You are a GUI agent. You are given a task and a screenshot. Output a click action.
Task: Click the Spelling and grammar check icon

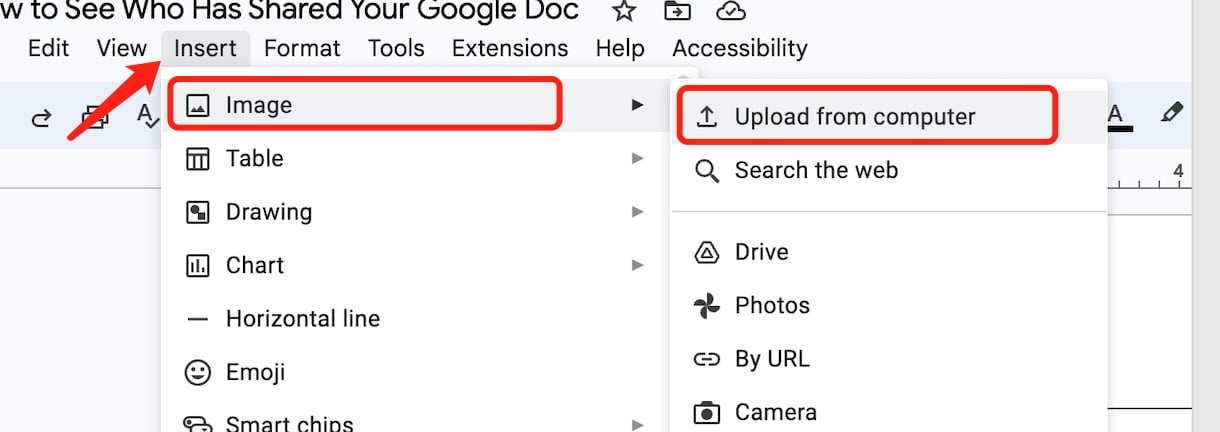[x=148, y=117]
